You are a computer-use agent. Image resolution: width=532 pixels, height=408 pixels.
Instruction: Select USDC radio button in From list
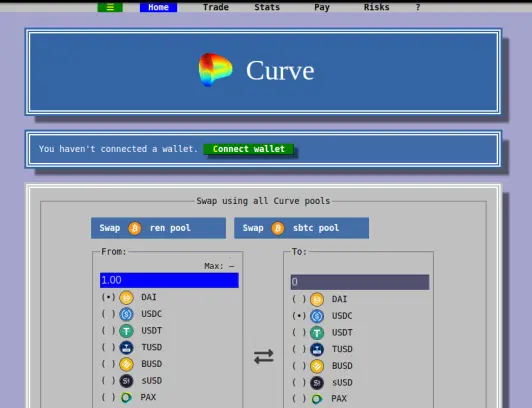point(108,314)
